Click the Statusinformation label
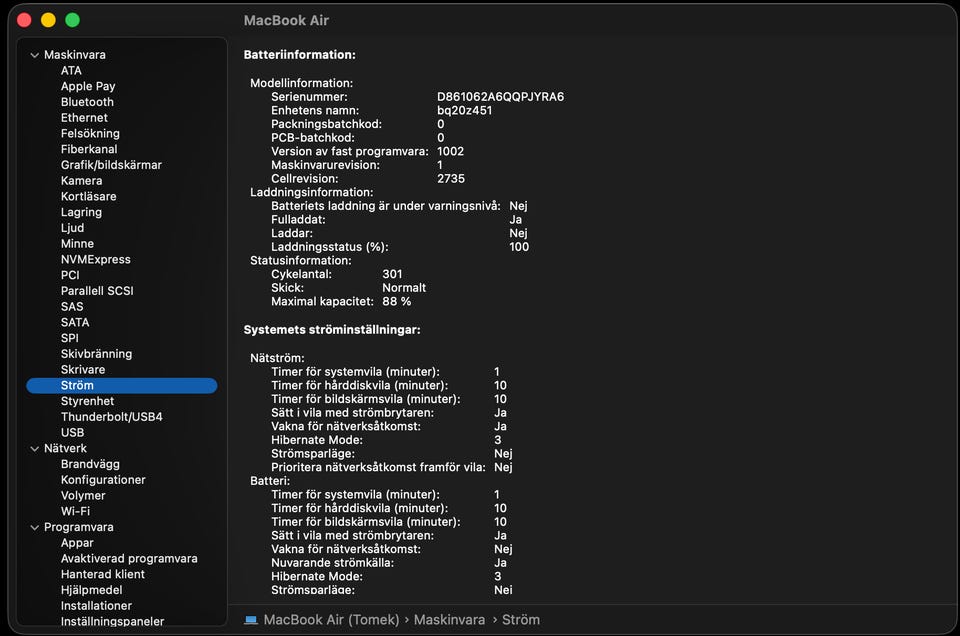Image resolution: width=960 pixels, height=636 pixels. pyautogui.click(x=300, y=261)
